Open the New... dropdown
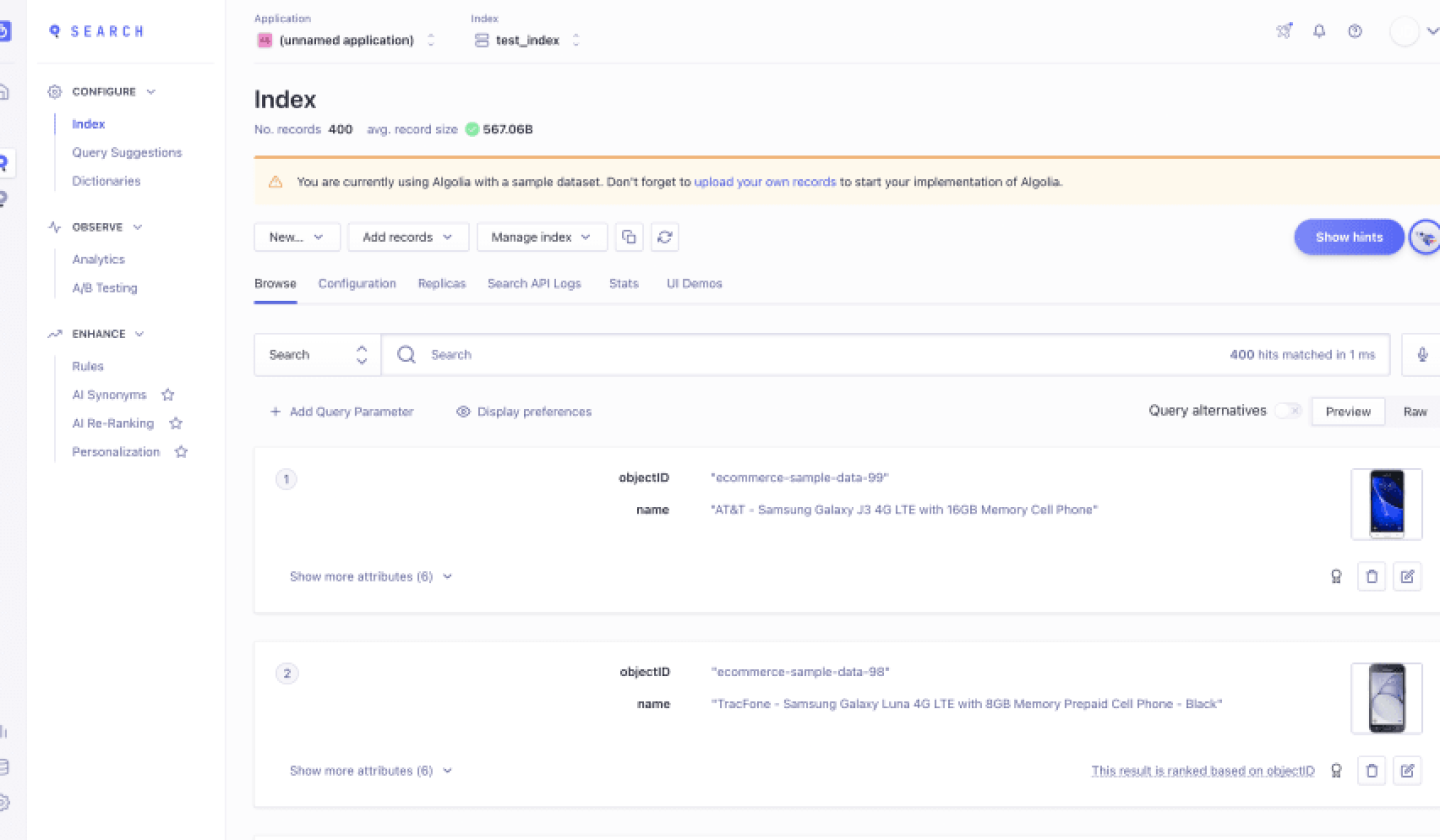The width and height of the screenshot is (1440, 840). pos(298,237)
